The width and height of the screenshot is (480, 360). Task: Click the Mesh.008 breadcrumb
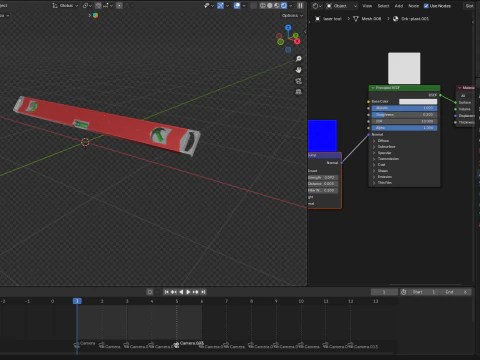367,19
